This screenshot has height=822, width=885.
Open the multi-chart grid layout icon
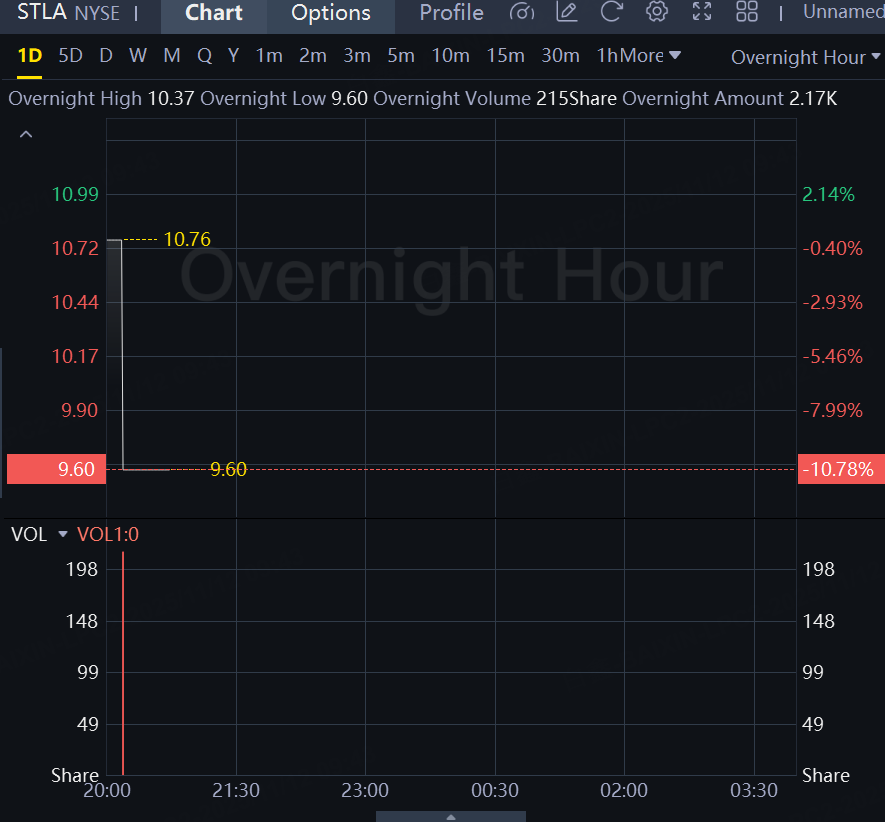click(747, 12)
